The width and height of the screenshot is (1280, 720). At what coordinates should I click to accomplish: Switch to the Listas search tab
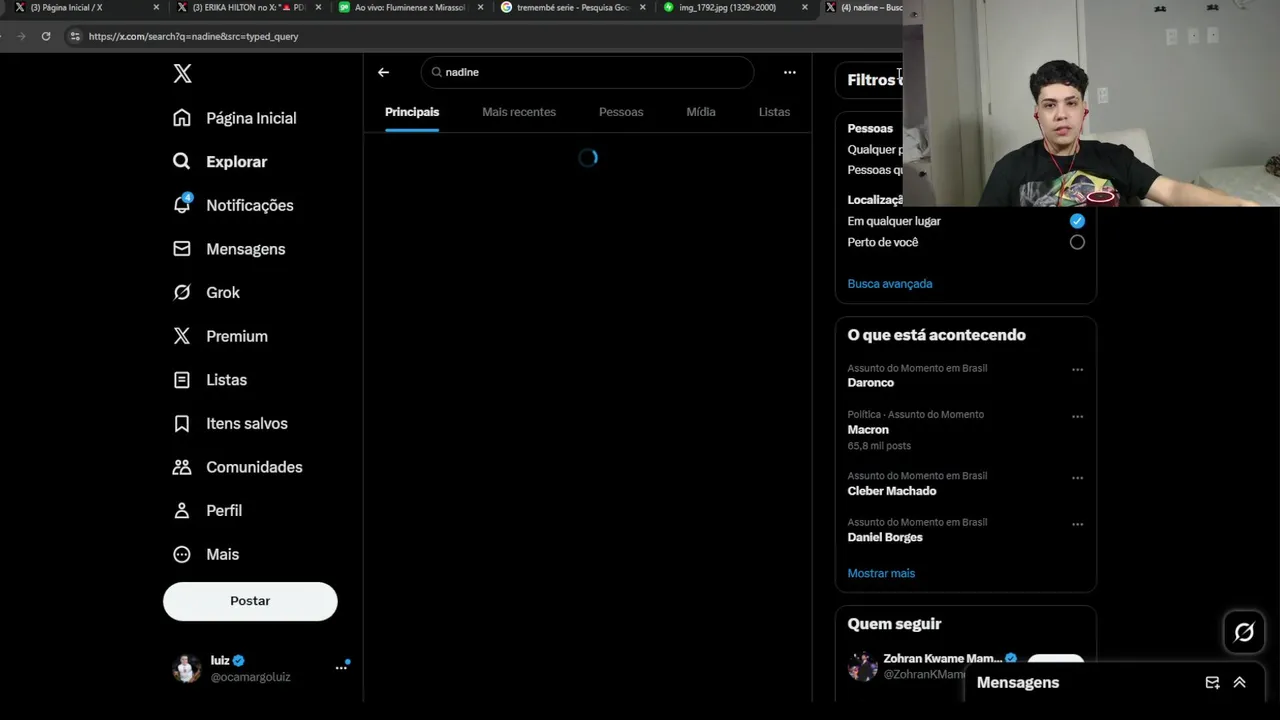(774, 112)
